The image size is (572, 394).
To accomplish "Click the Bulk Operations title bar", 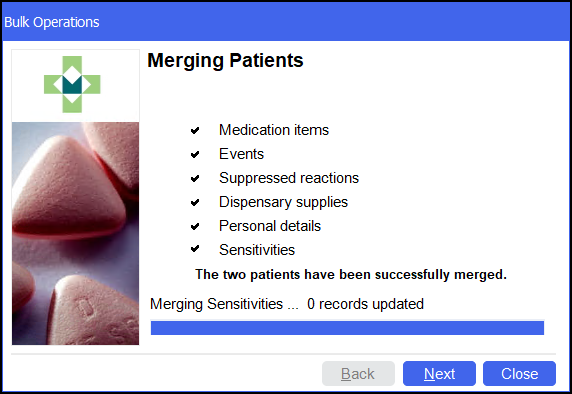I will [286, 22].
